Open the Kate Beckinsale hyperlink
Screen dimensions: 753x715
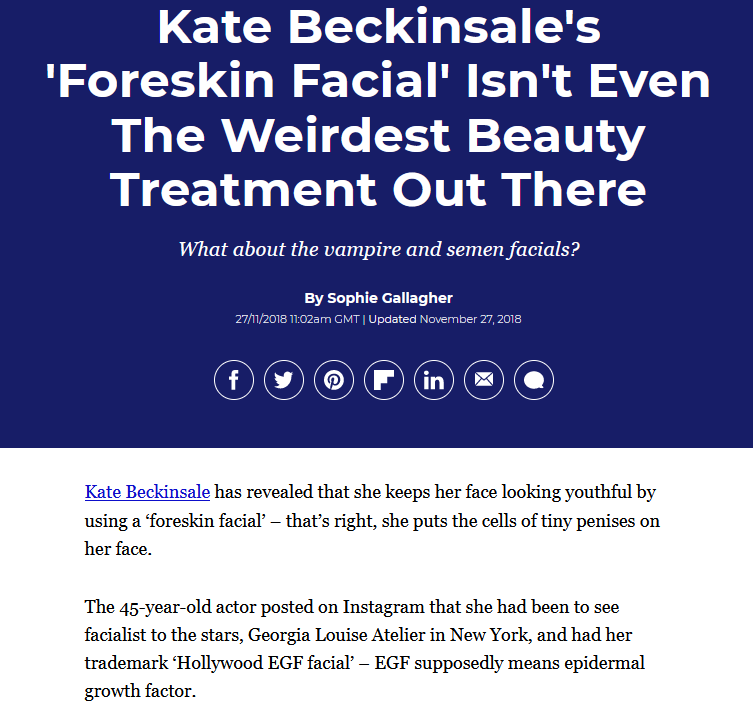tap(147, 492)
